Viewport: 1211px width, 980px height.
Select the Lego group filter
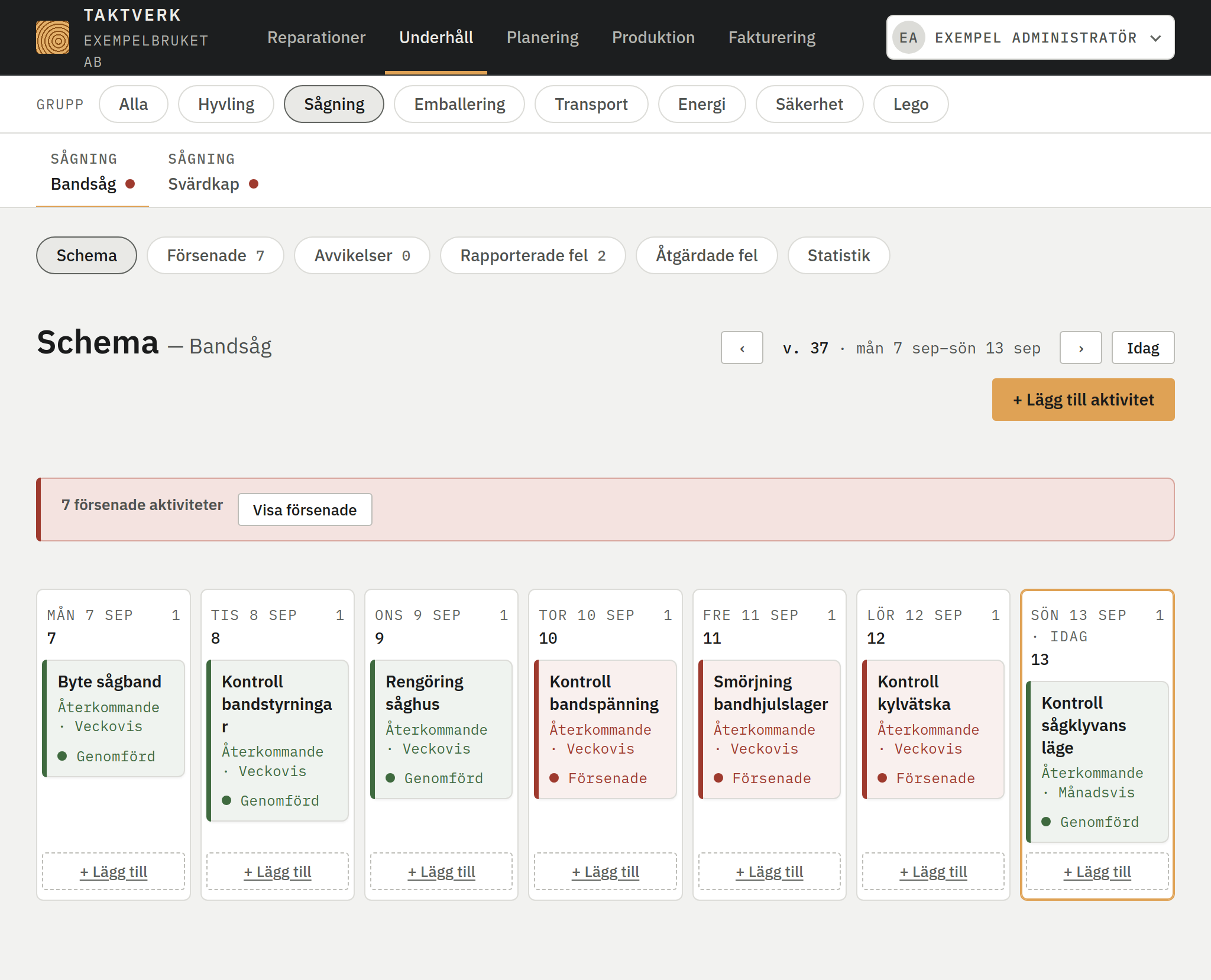911,104
